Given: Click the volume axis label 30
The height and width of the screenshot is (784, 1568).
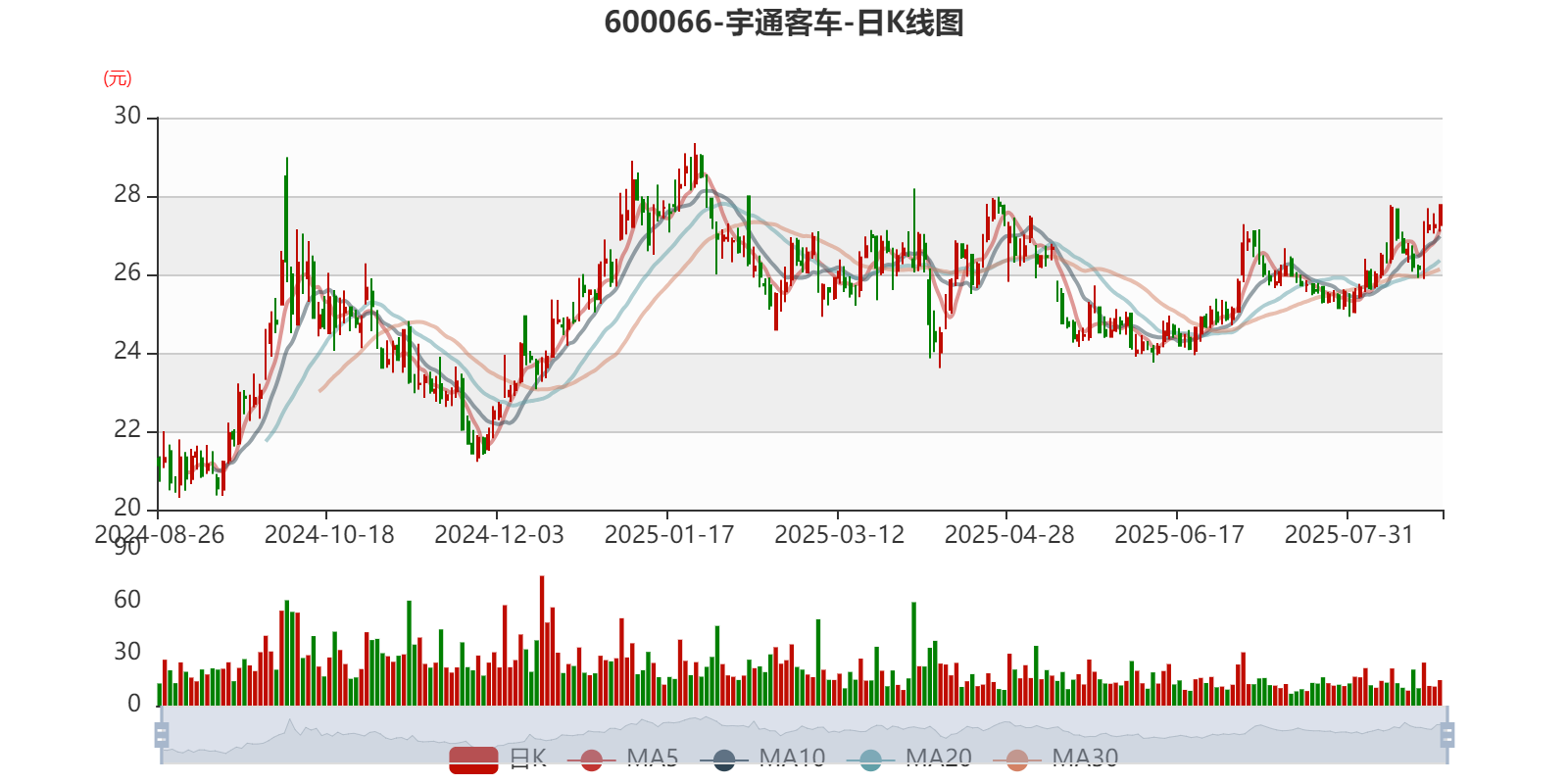Looking at the screenshot, I should 127,652.
